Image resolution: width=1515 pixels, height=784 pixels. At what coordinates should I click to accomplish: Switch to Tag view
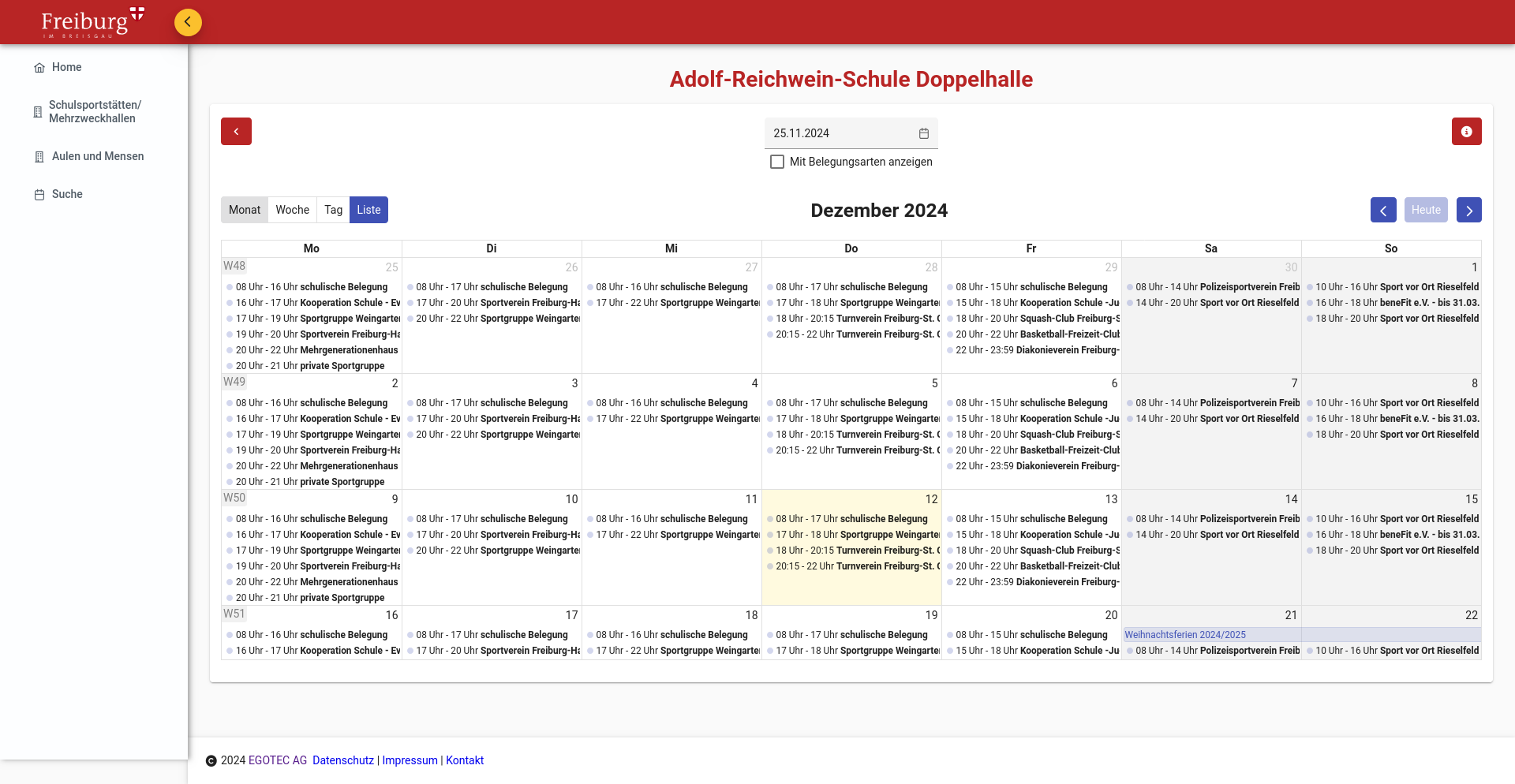333,210
